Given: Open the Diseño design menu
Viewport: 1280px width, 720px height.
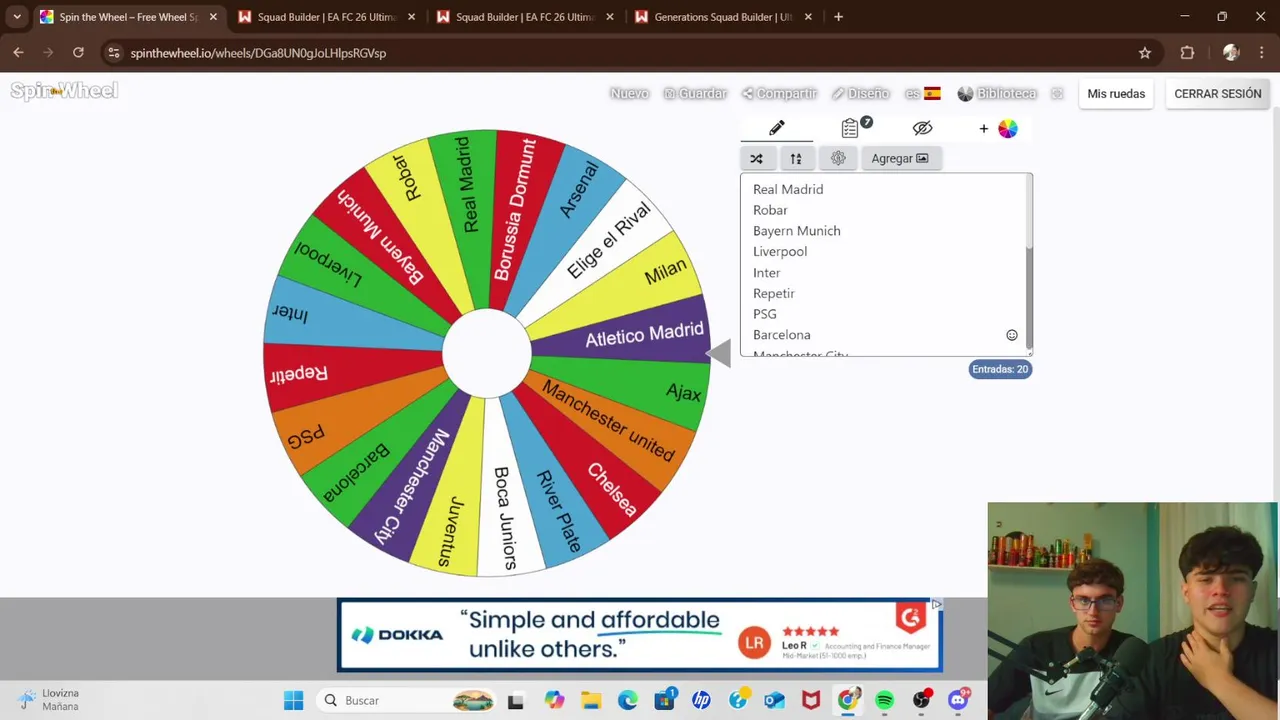Looking at the screenshot, I should pyautogui.click(x=860, y=93).
